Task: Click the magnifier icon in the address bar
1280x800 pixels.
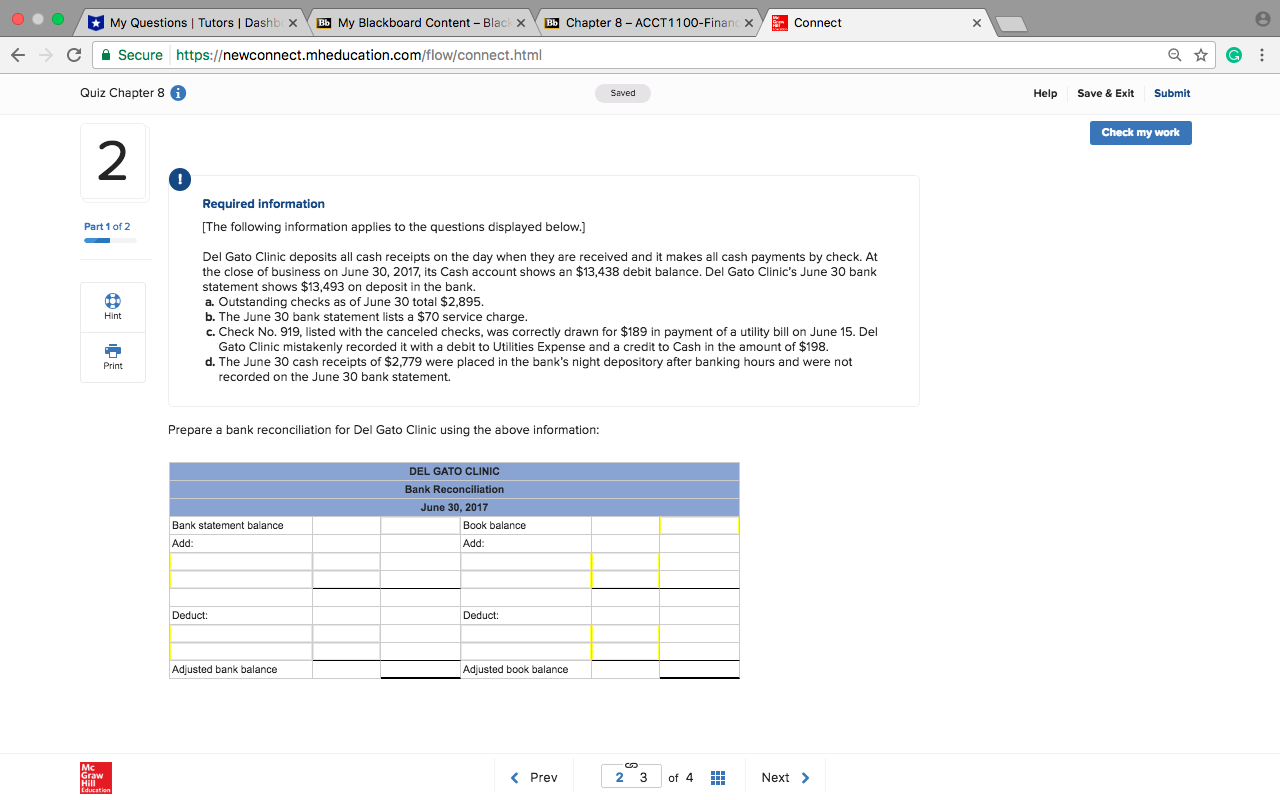Action: click(x=1173, y=55)
